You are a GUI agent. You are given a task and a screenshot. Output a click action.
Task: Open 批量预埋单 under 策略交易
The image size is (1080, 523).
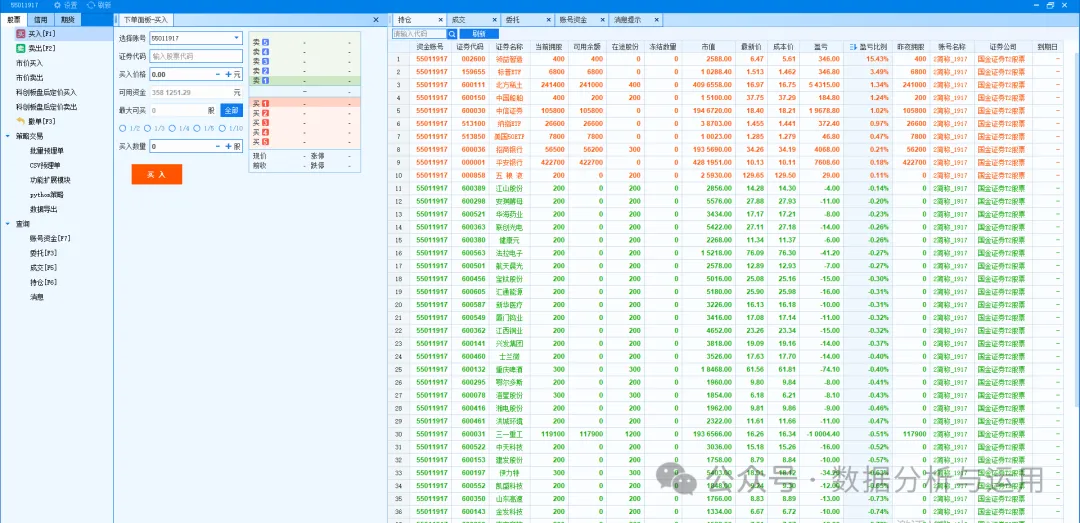click(47, 150)
